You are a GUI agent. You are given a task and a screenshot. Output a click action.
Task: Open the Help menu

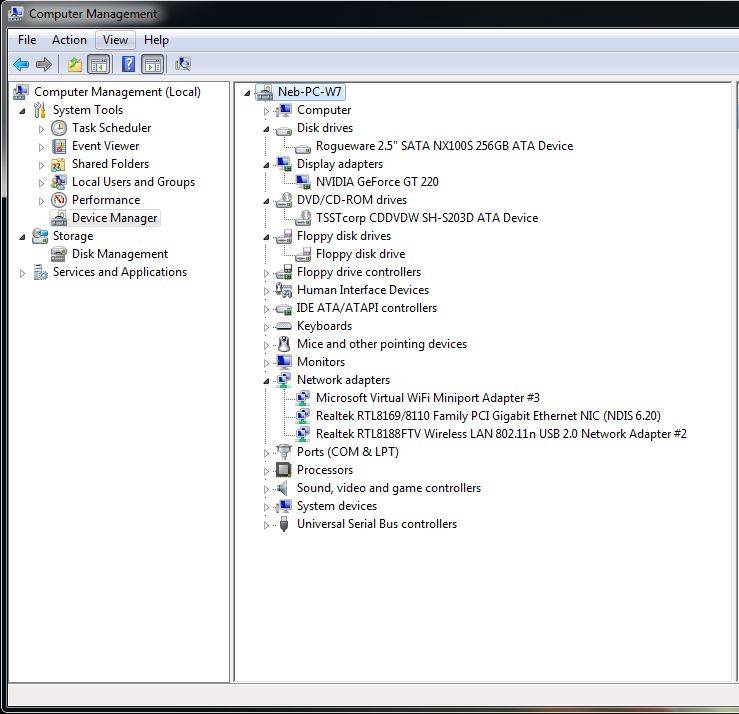pyautogui.click(x=156, y=40)
